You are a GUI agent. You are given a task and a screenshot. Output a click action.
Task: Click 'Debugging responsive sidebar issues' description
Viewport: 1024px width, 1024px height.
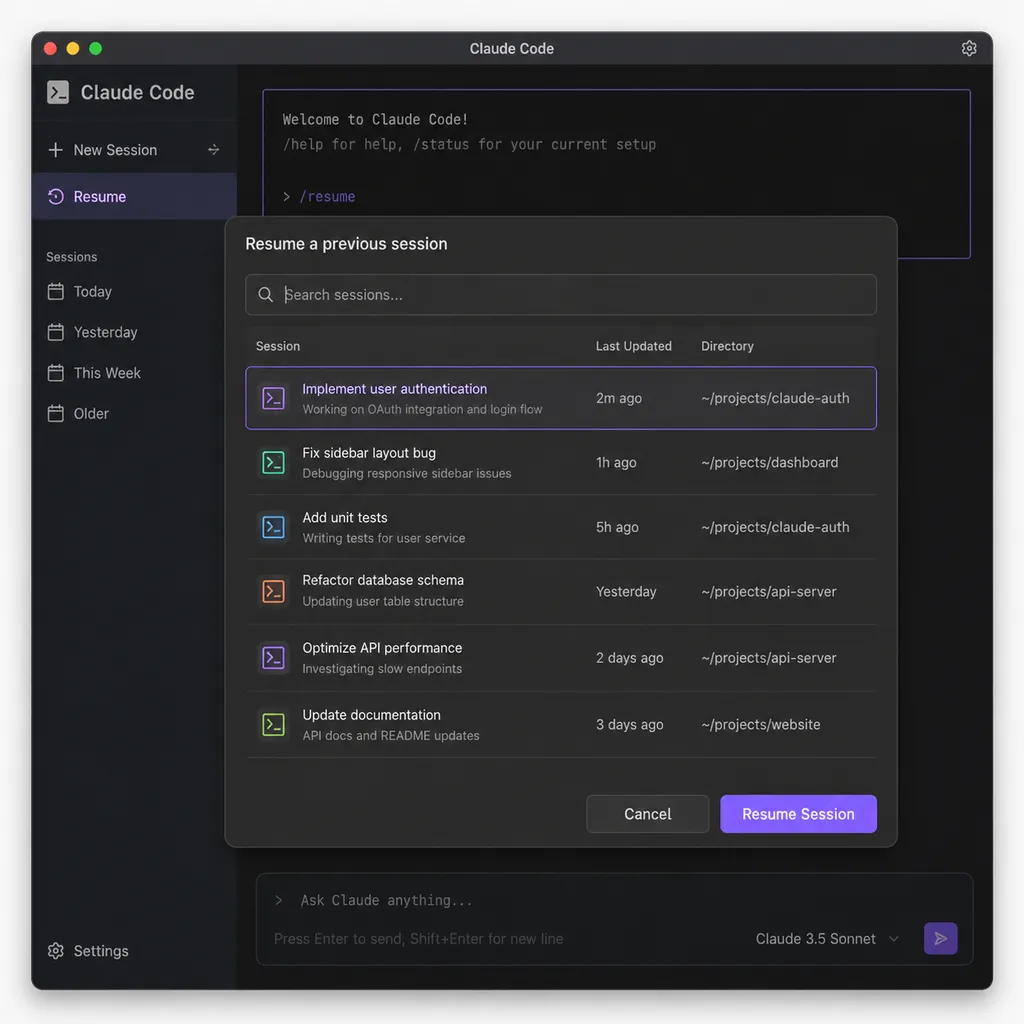tap(406, 473)
